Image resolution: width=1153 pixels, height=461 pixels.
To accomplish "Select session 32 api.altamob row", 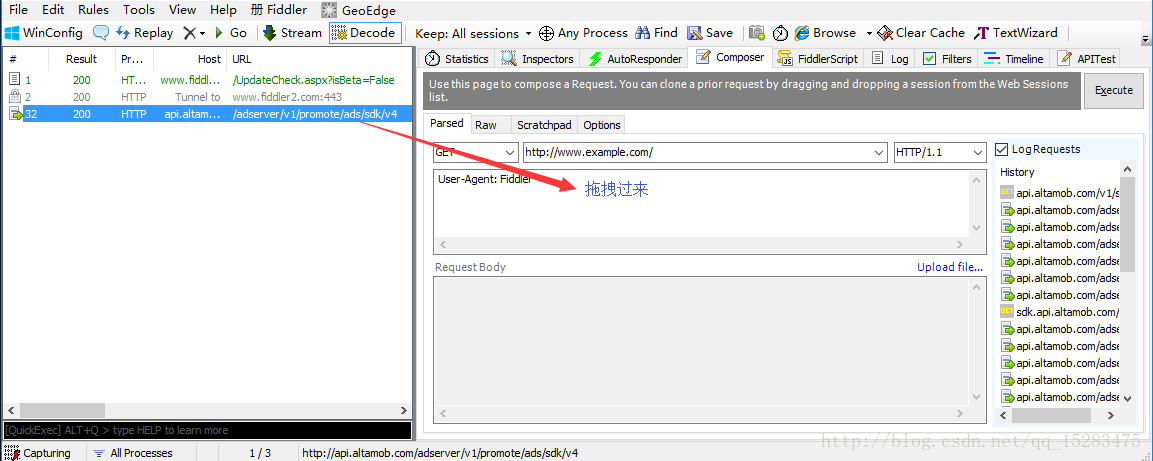I will coord(208,114).
